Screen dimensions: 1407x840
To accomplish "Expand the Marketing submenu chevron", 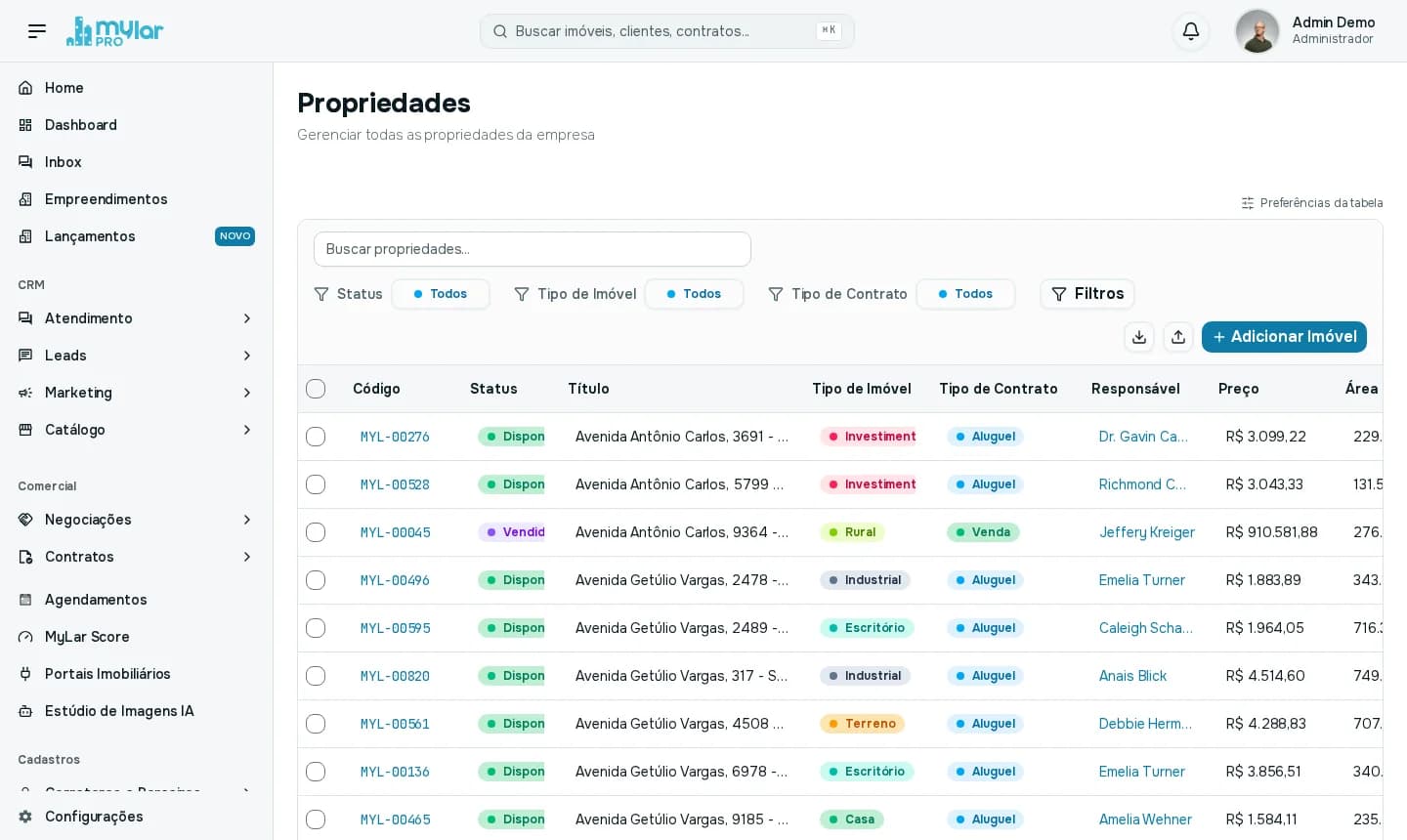I will 247,393.
